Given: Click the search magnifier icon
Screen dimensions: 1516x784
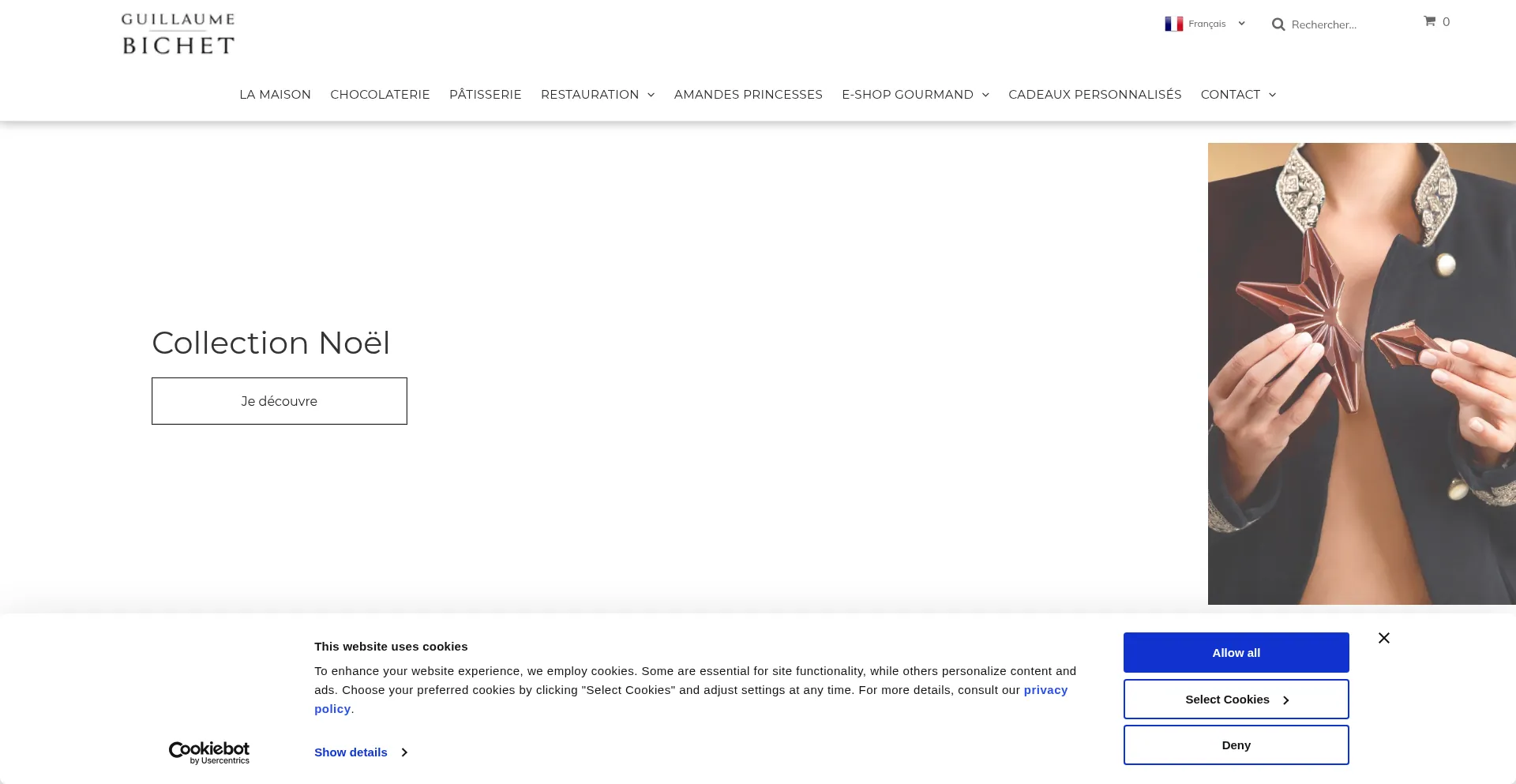Looking at the screenshot, I should [x=1278, y=24].
